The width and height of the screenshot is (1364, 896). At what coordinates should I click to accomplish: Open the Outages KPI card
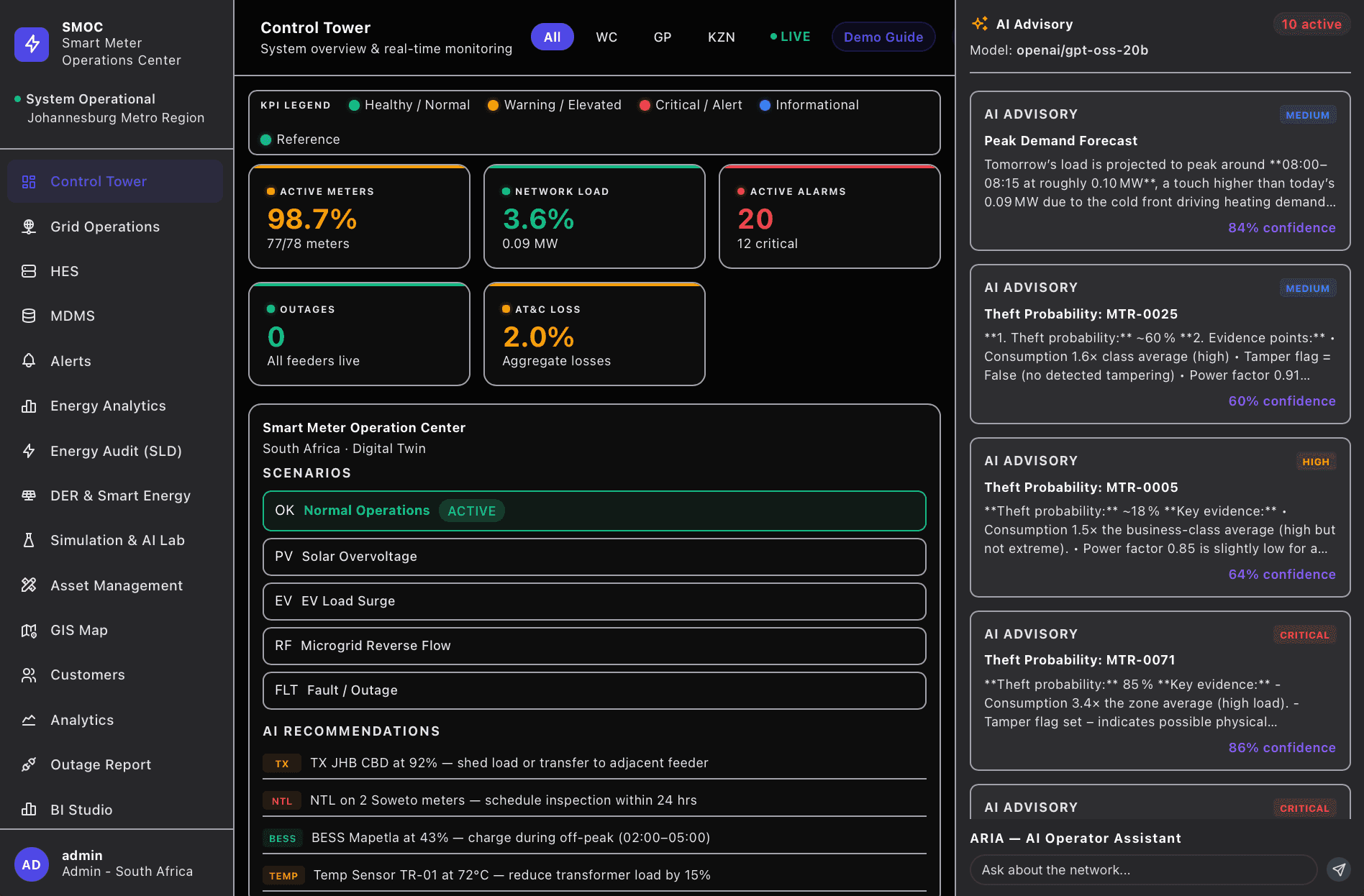point(359,334)
